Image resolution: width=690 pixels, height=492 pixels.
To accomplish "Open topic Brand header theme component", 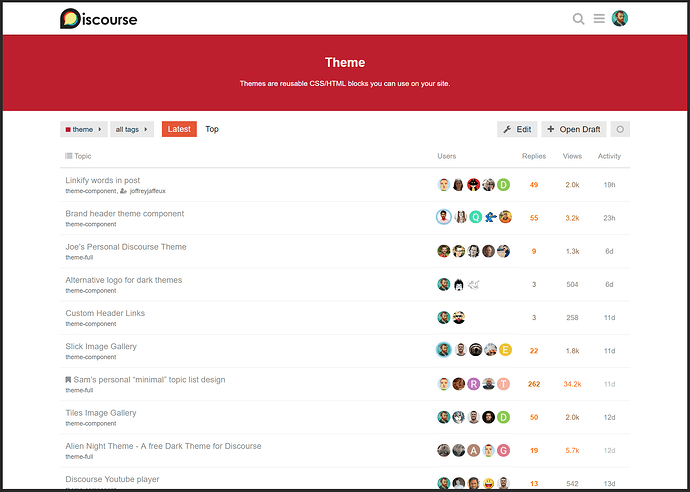I will point(125,213).
